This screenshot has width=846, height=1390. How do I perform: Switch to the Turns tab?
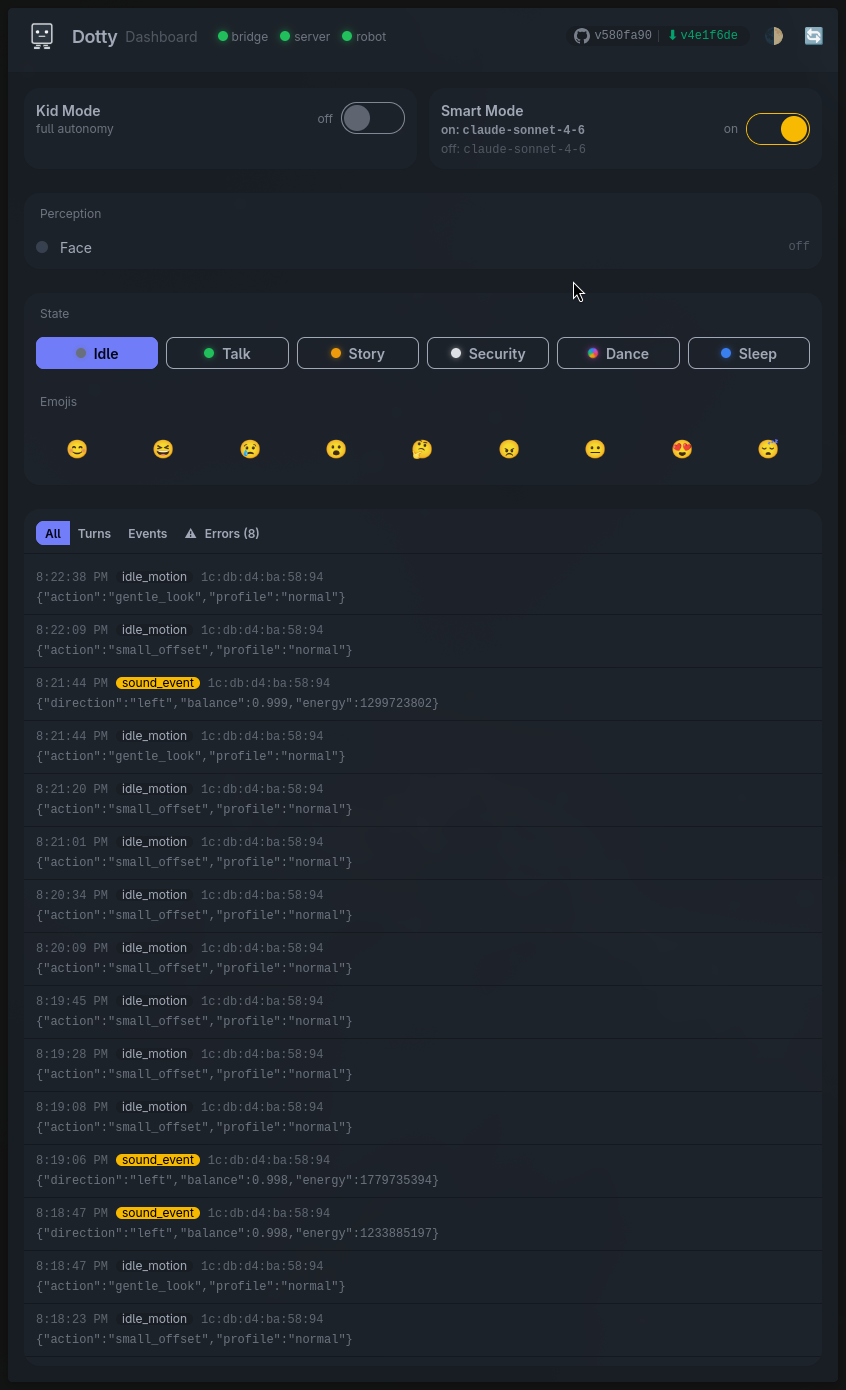pyautogui.click(x=94, y=533)
